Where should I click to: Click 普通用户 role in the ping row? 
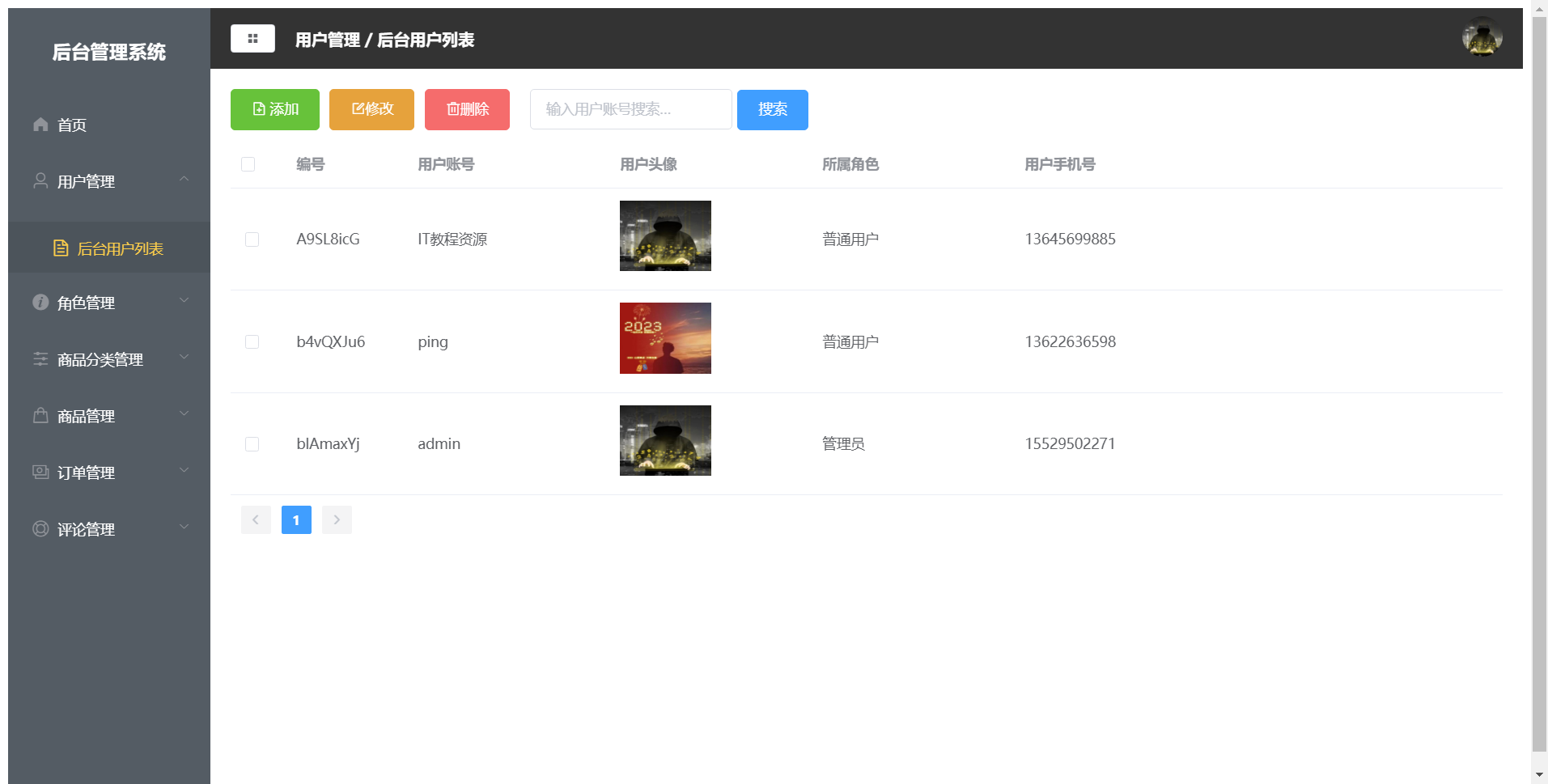pos(850,341)
